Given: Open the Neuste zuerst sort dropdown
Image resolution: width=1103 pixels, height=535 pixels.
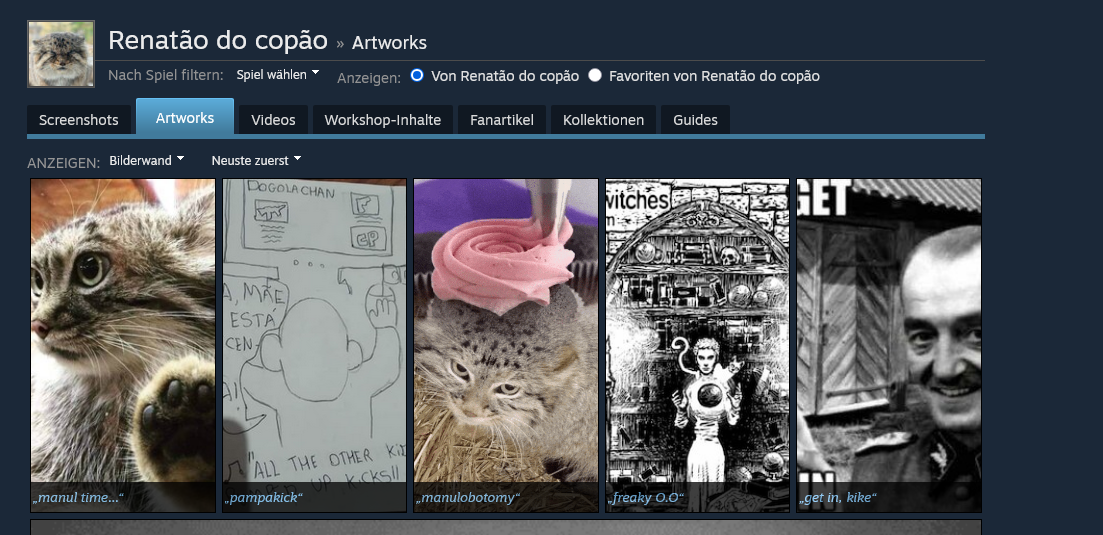Looking at the screenshot, I should 256,160.
